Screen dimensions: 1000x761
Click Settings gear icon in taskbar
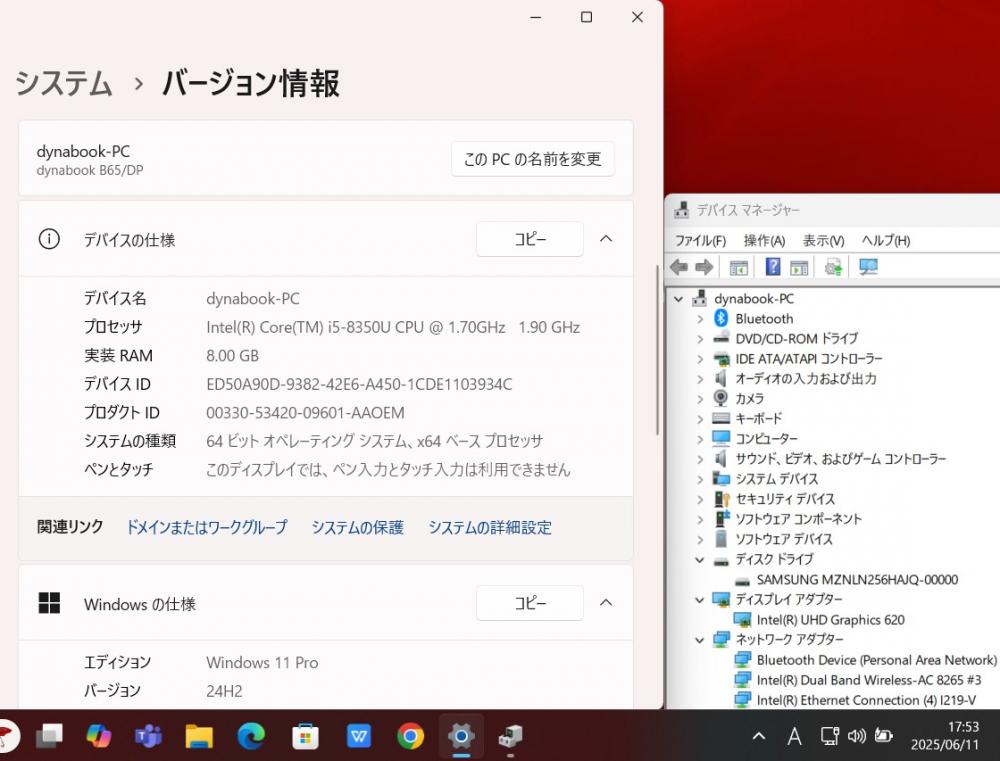pos(461,736)
